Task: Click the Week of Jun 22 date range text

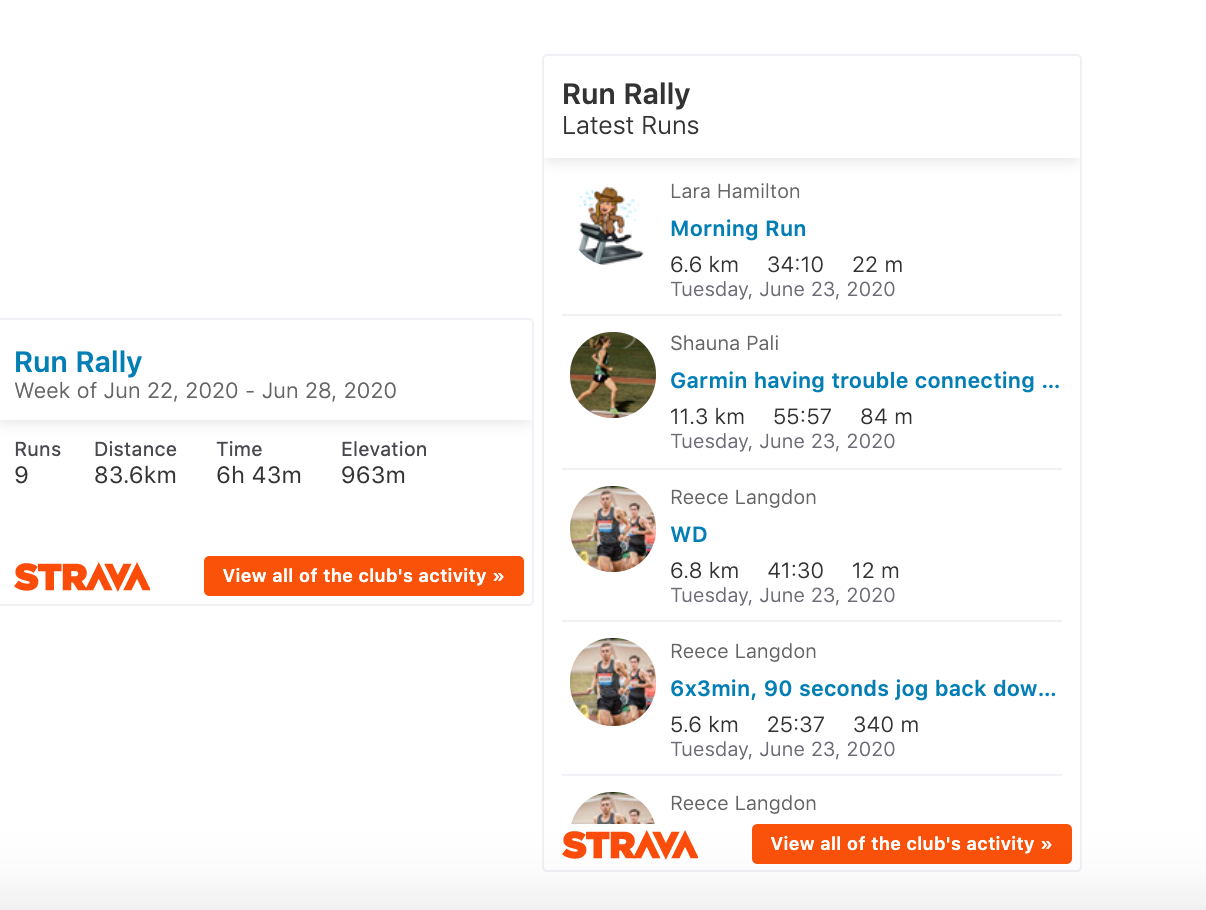Action: click(205, 390)
